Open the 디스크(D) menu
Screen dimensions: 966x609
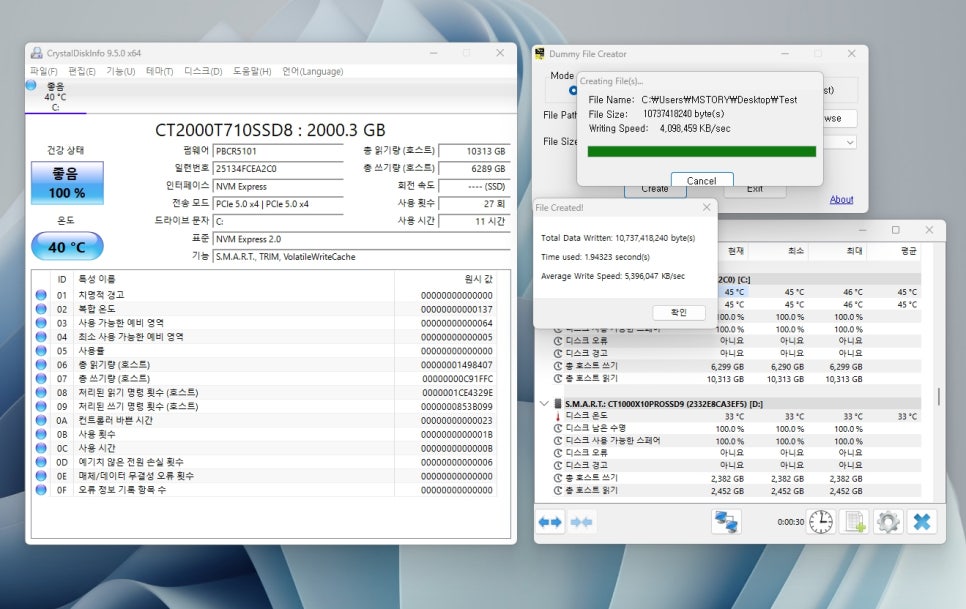203,71
